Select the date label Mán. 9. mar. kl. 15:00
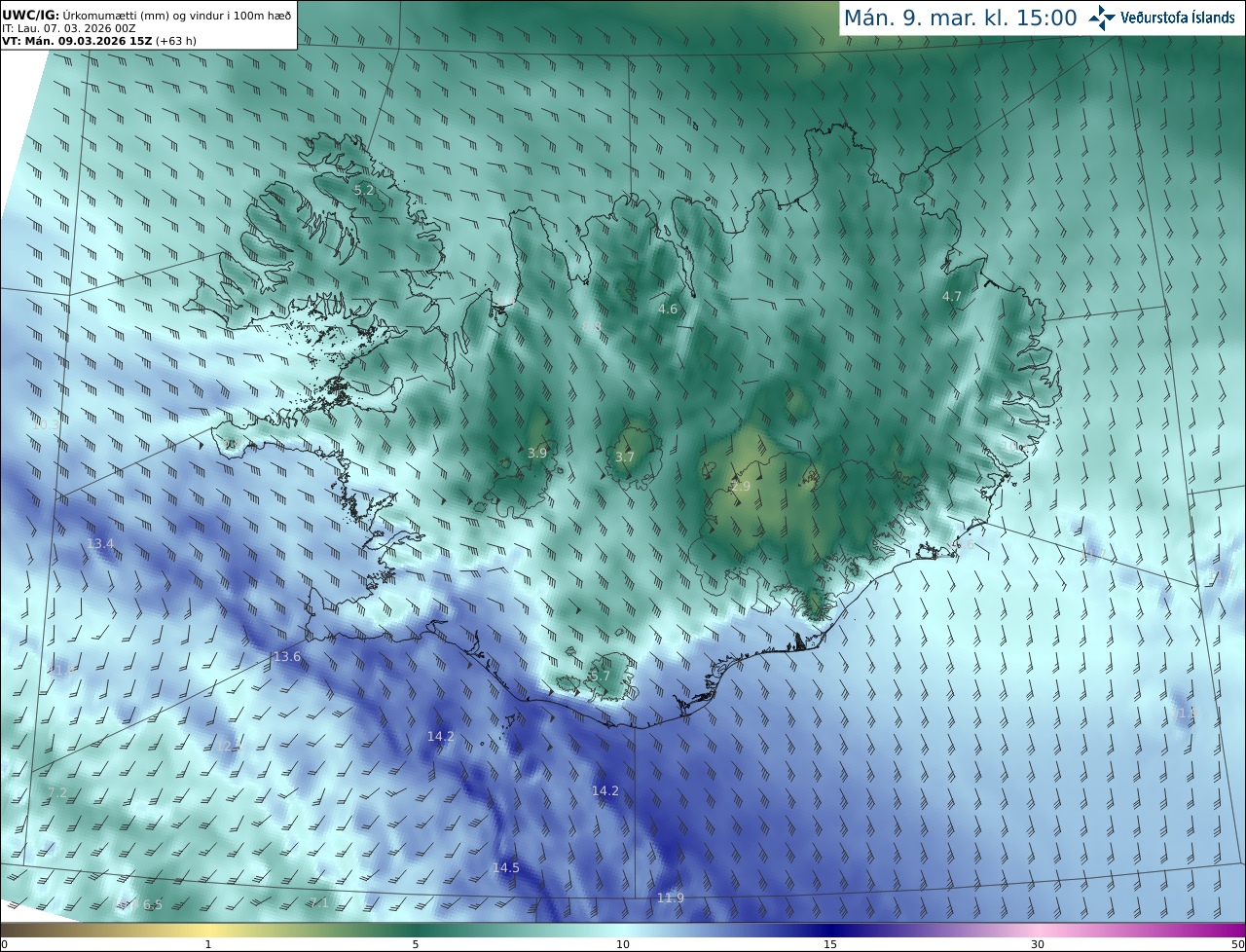The width and height of the screenshot is (1246, 952). pos(960,18)
